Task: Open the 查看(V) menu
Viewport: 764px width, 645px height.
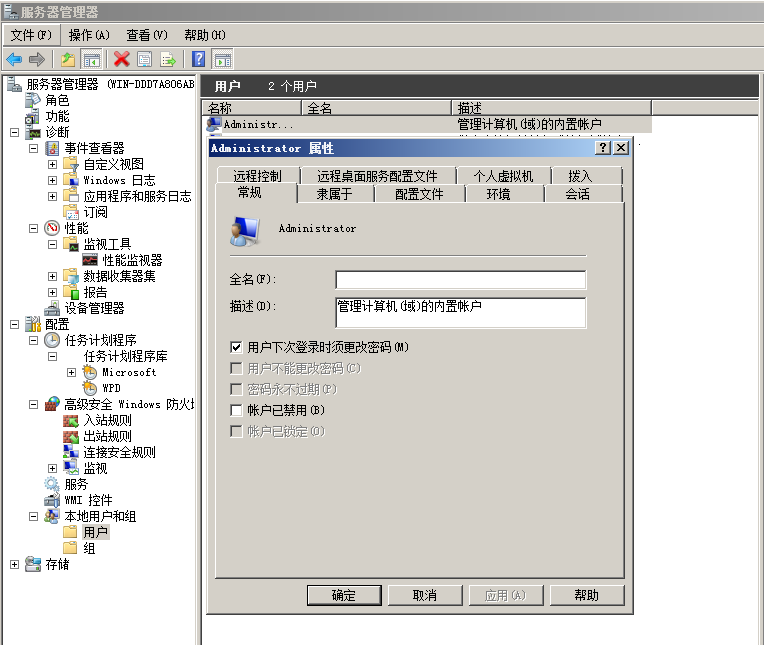Action: point(147,35)
